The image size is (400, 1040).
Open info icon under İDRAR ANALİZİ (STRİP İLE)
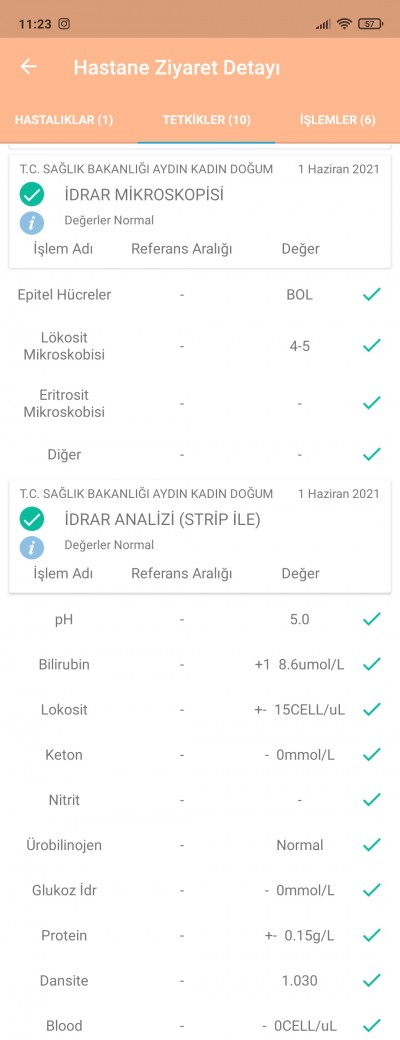tap(32, 547)
